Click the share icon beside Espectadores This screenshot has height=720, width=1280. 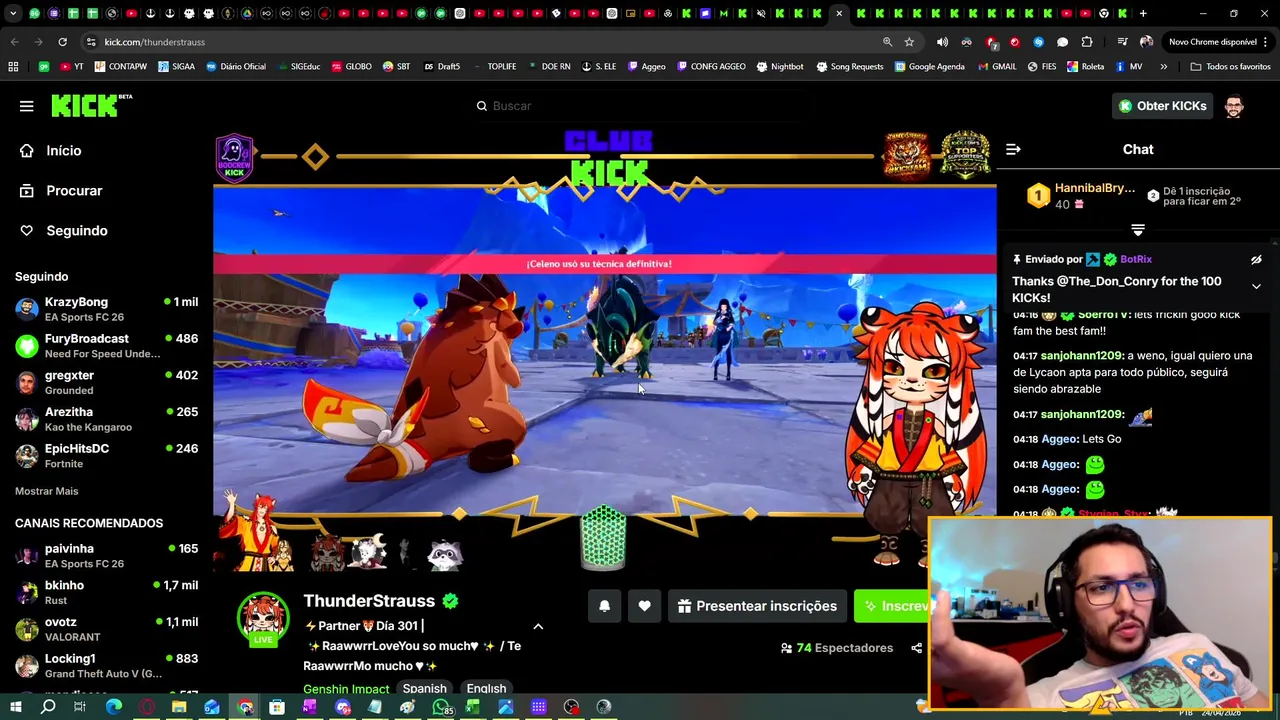916,648
